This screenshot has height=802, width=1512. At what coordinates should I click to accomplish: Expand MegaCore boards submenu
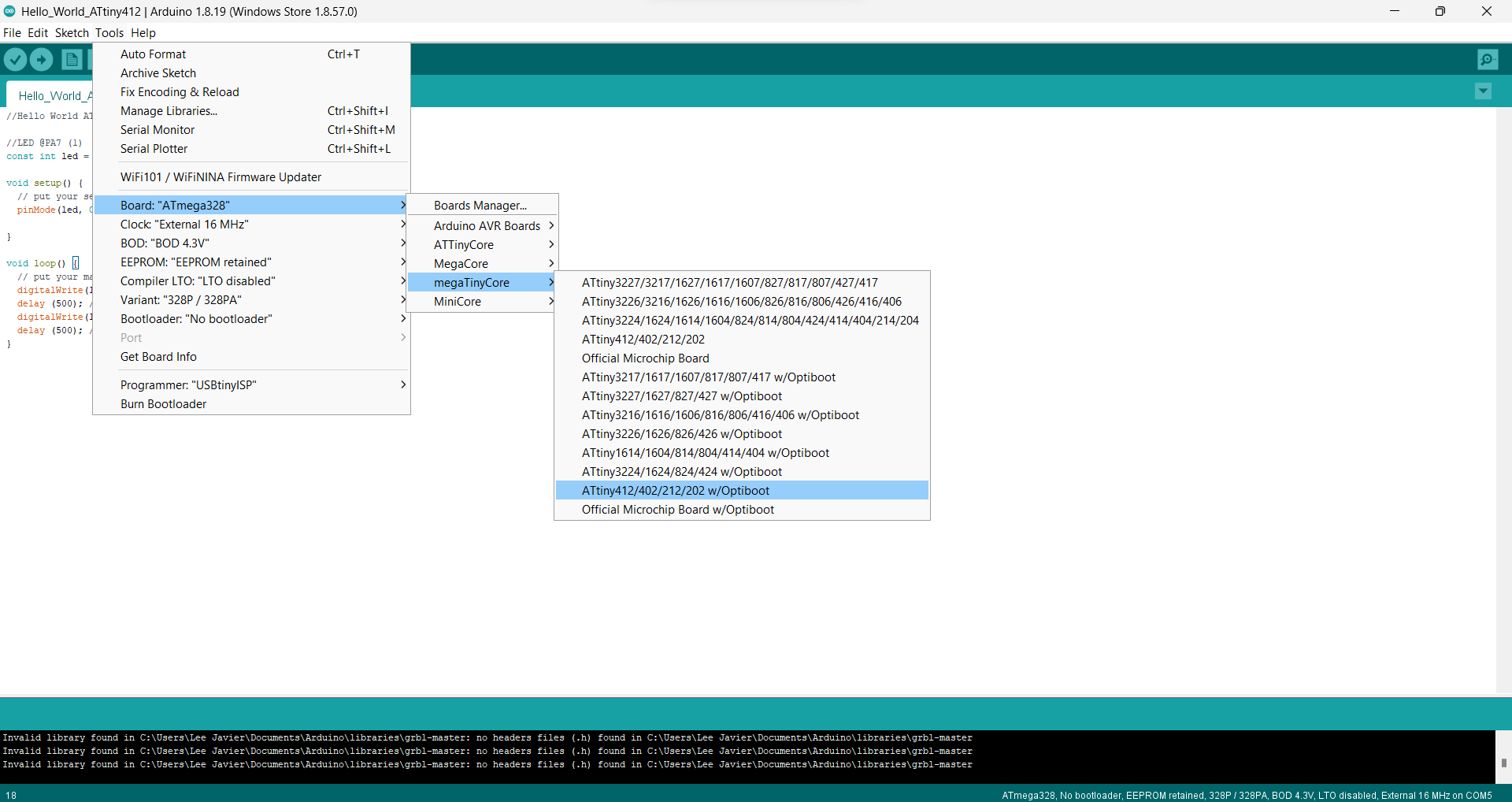coord(482,264)
